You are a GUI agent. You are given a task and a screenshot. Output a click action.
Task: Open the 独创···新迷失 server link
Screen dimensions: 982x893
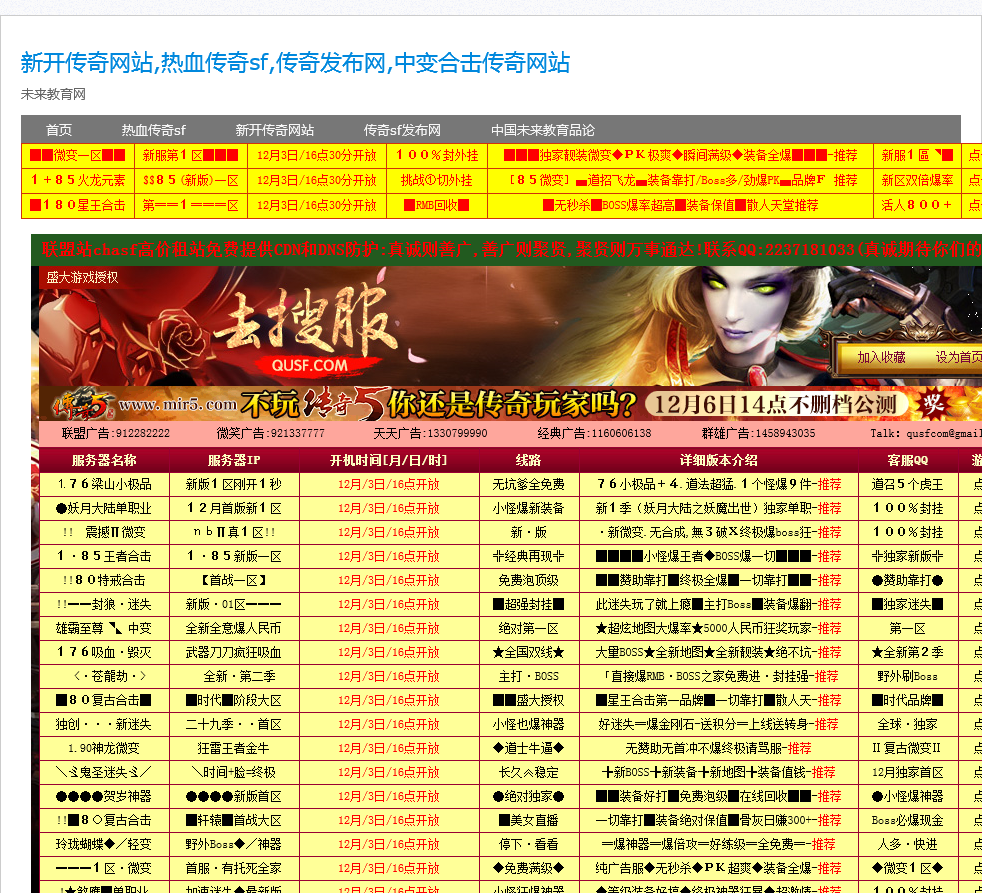pyautogui.click(x=104, y=725)
